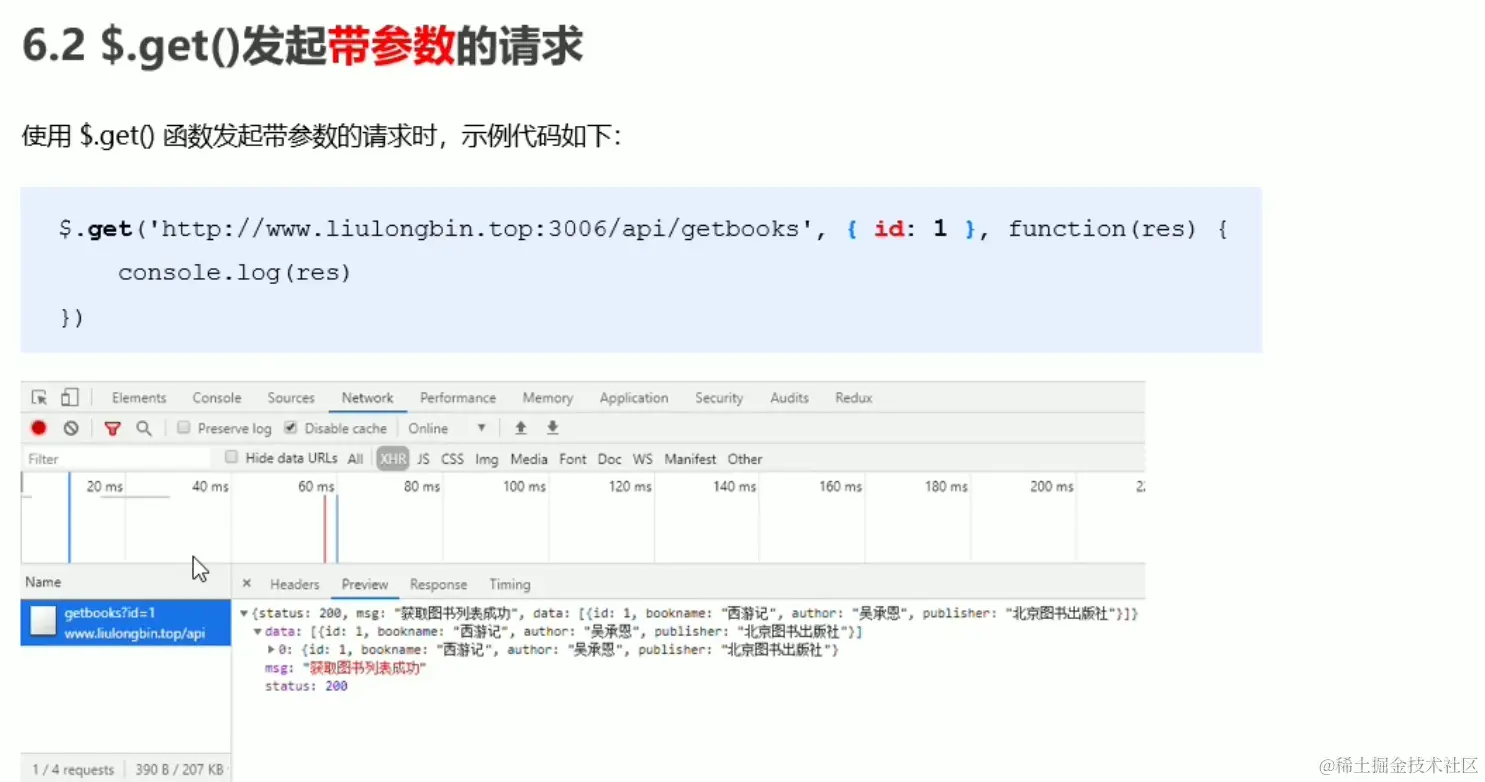Viewport: 1485px width, 782px height.
Task: Filter requests by Font
Action: (x=573, y=459)
